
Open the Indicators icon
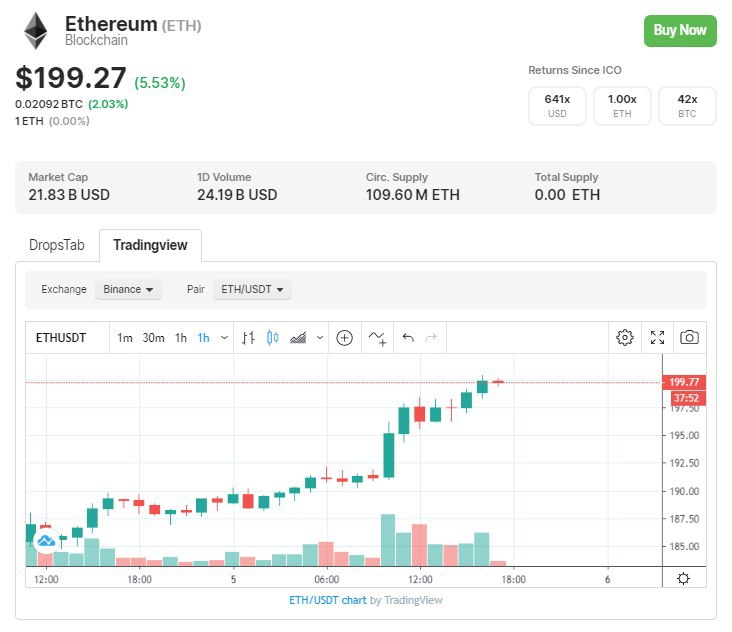tap(377, 338)
